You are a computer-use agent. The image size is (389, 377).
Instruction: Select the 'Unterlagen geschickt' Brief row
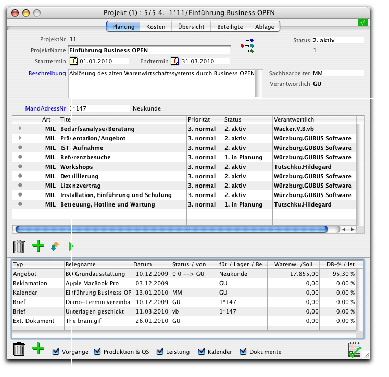click(x=184, y=311)
